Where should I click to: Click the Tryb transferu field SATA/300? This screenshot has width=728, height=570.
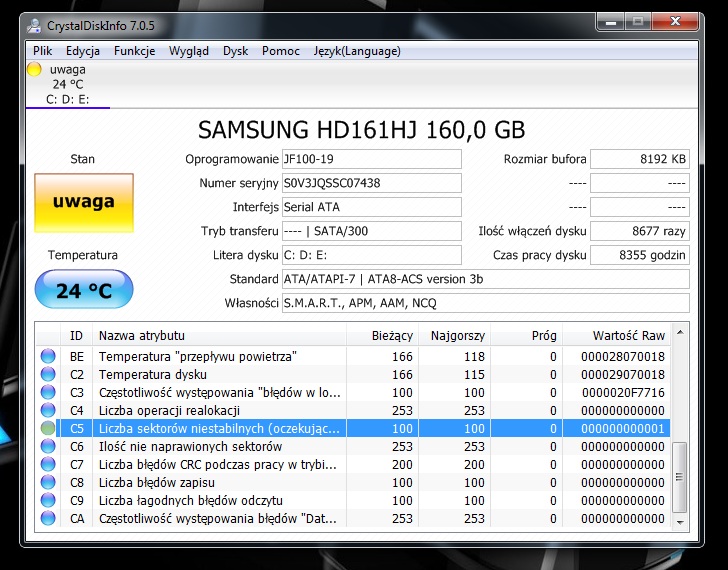371,231
